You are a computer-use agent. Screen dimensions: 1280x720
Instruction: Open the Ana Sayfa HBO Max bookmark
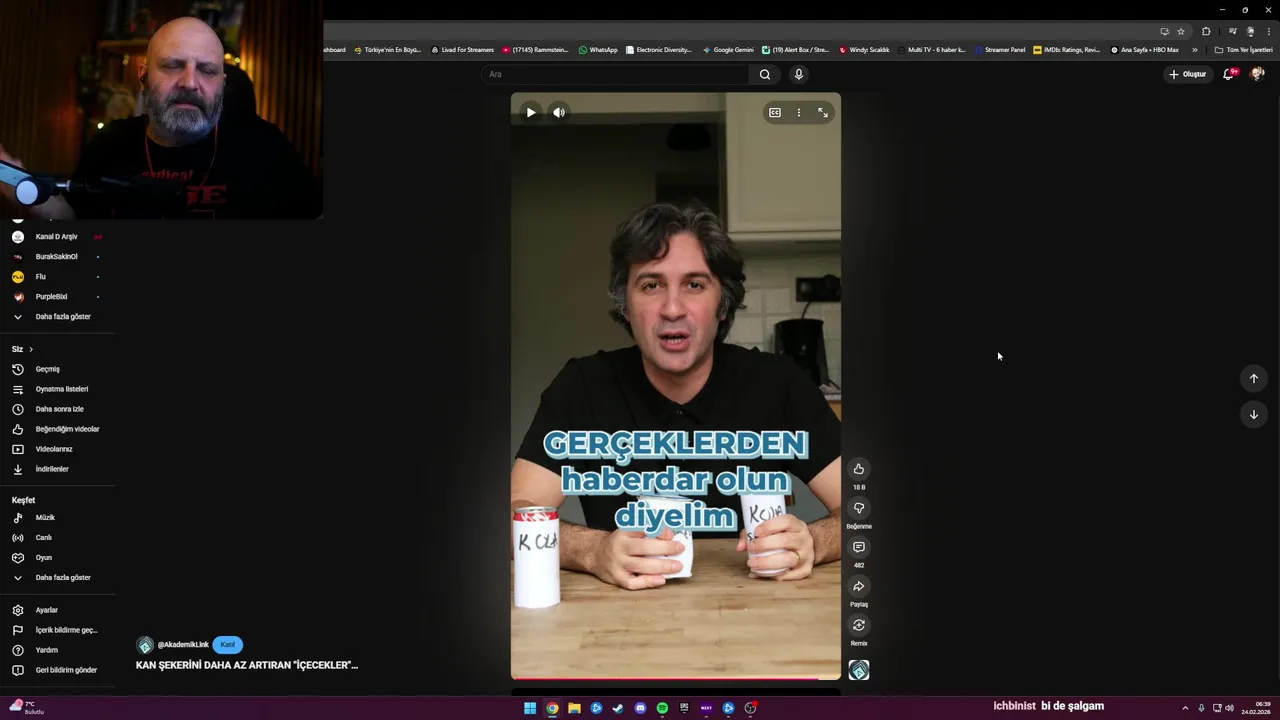click(1145, 50)
